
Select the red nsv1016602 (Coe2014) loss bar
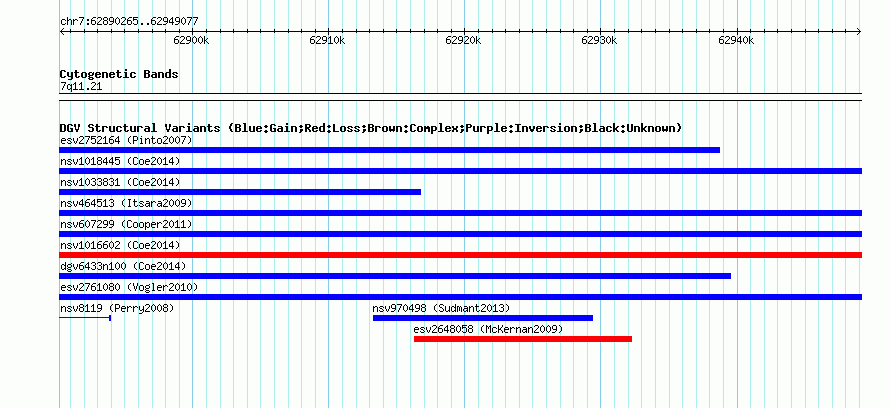(461, 255)
